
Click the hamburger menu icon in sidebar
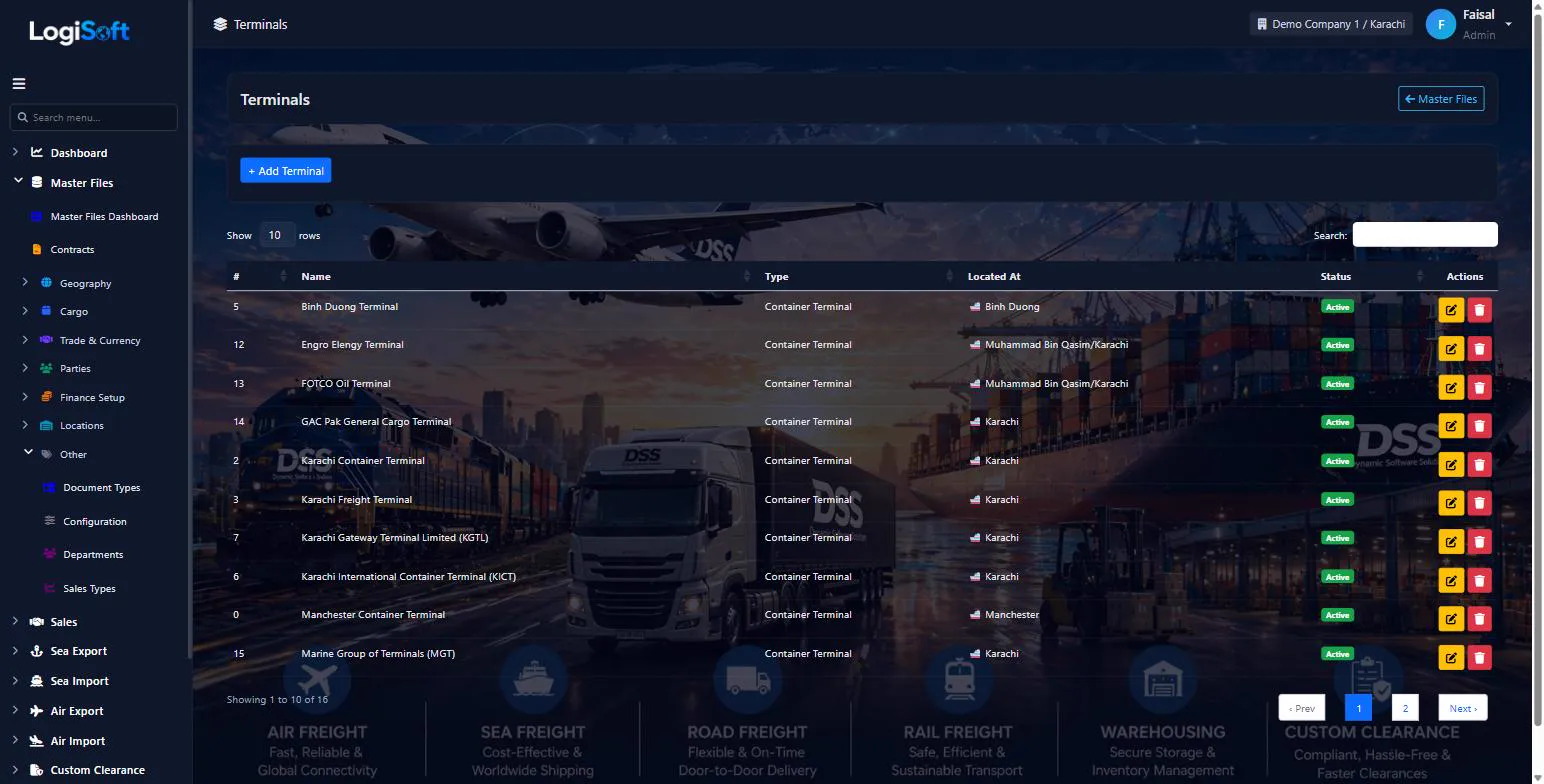19,84
